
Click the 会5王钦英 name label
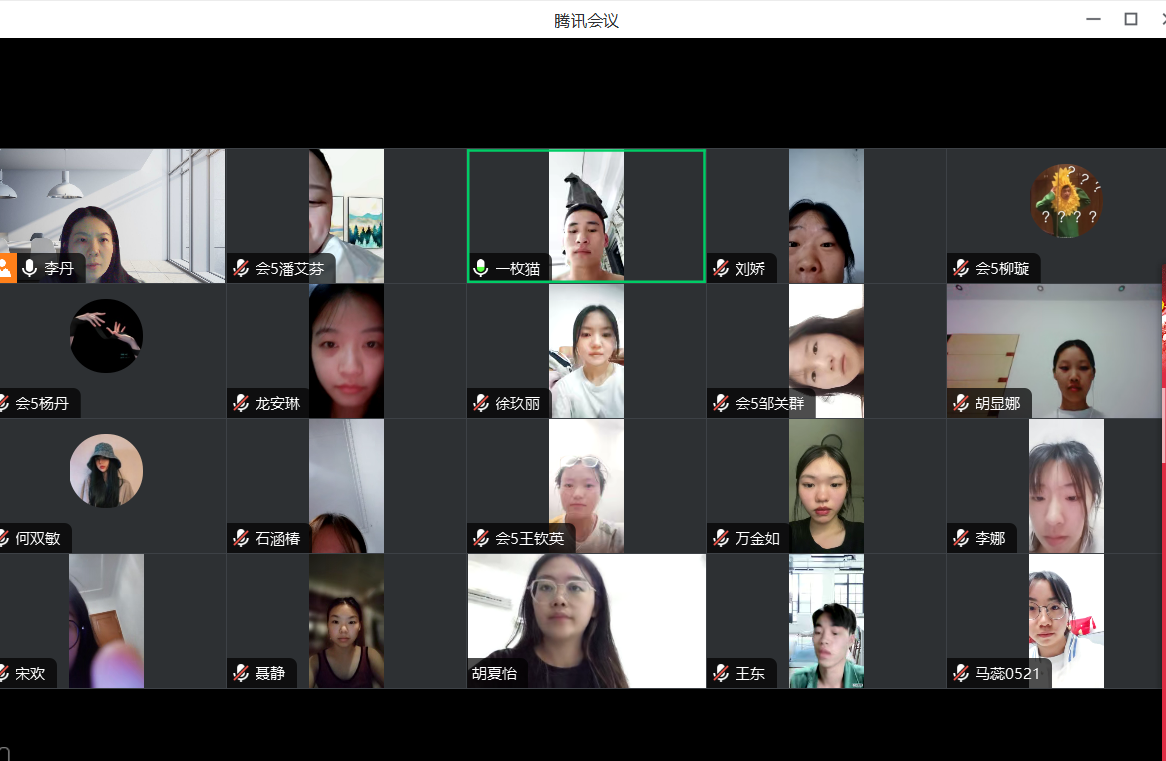coord(529,538)
